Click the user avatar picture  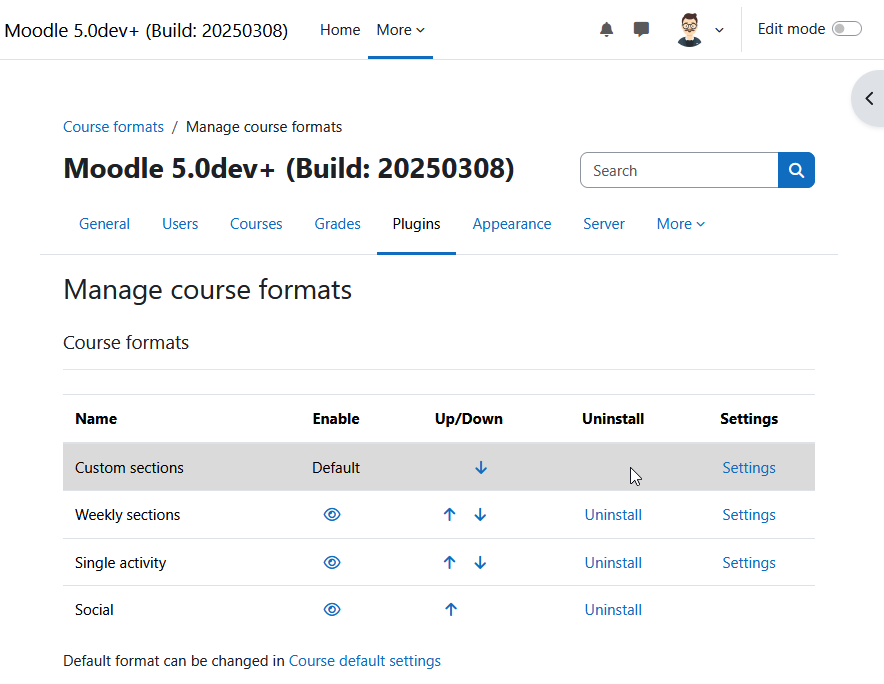pyautogui.click(x=689, y=29)
